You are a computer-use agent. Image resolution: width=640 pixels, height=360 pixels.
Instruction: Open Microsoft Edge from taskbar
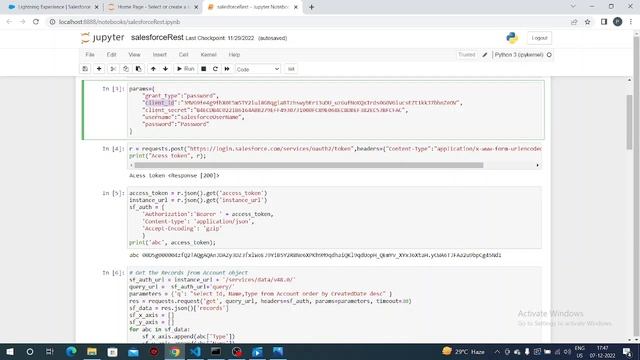pos(71,351)
